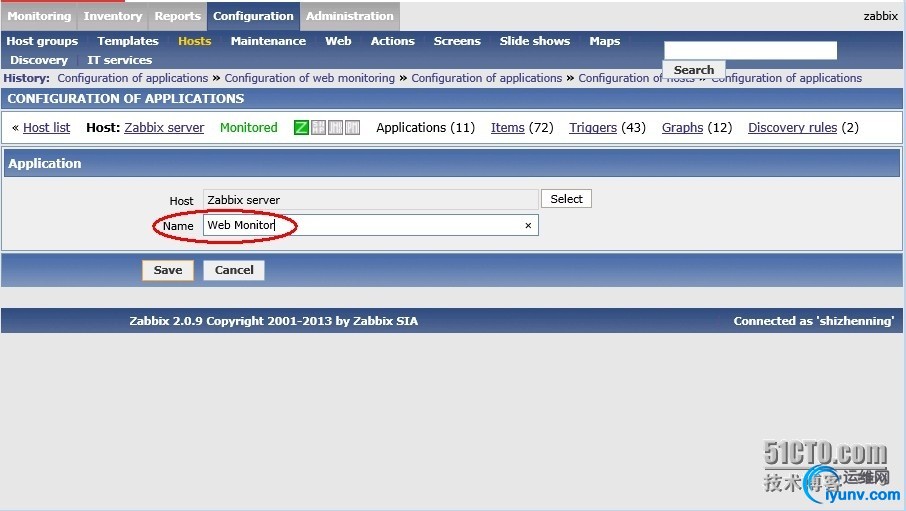Open the Screens section

click(x=457, y=41)
